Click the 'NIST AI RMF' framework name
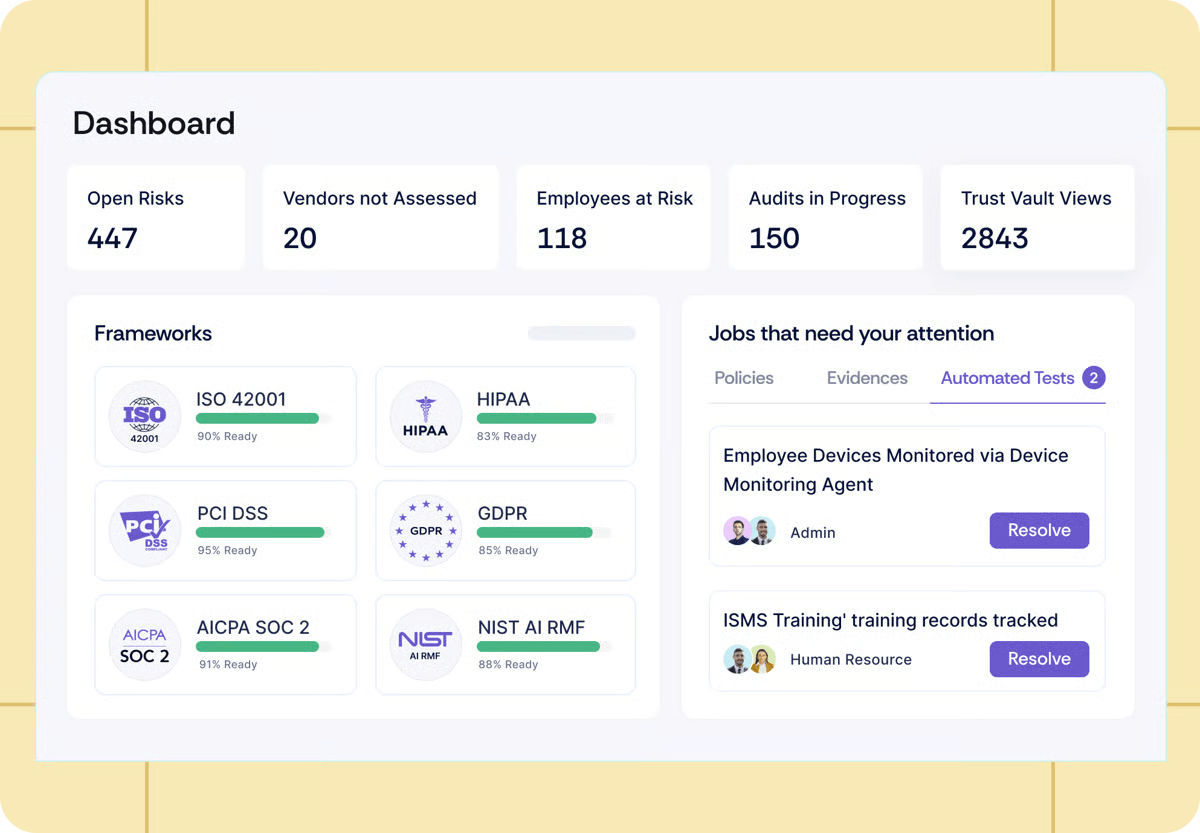The image size is (1200, 833). (531, 627)
